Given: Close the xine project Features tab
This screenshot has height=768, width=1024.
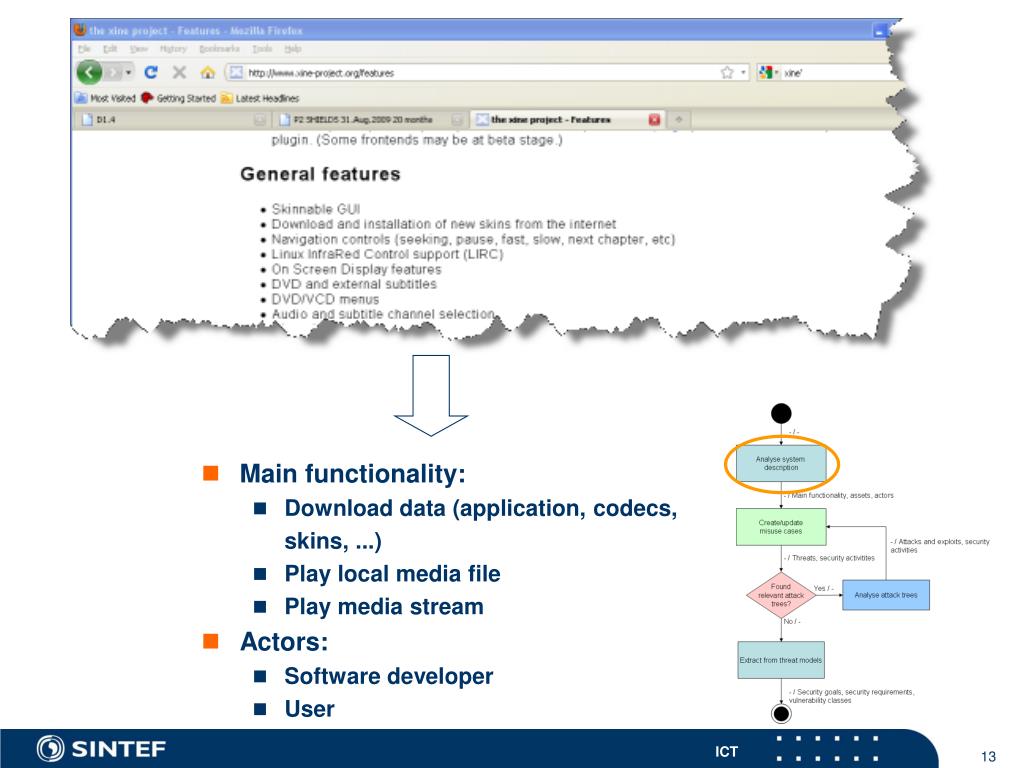Looking at the screenshot, I should click(654, 120).
